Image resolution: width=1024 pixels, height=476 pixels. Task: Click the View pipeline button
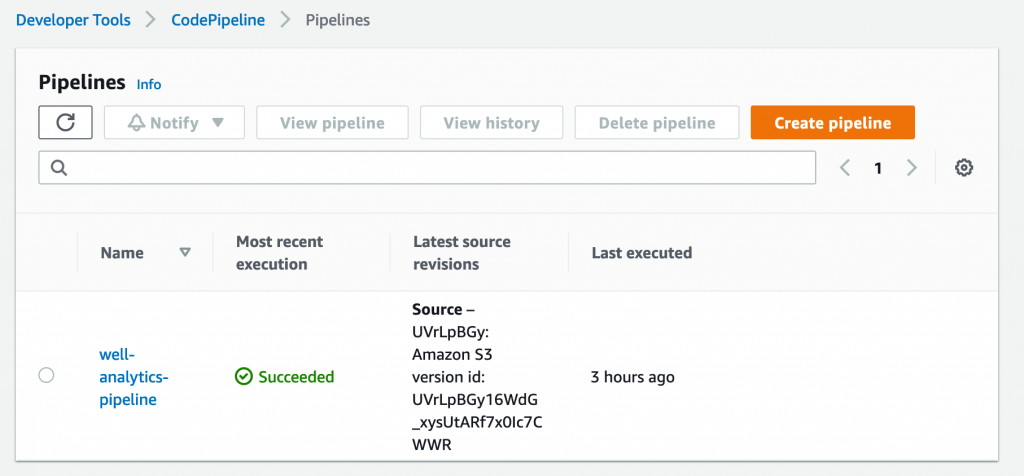[x=332, y=123]
